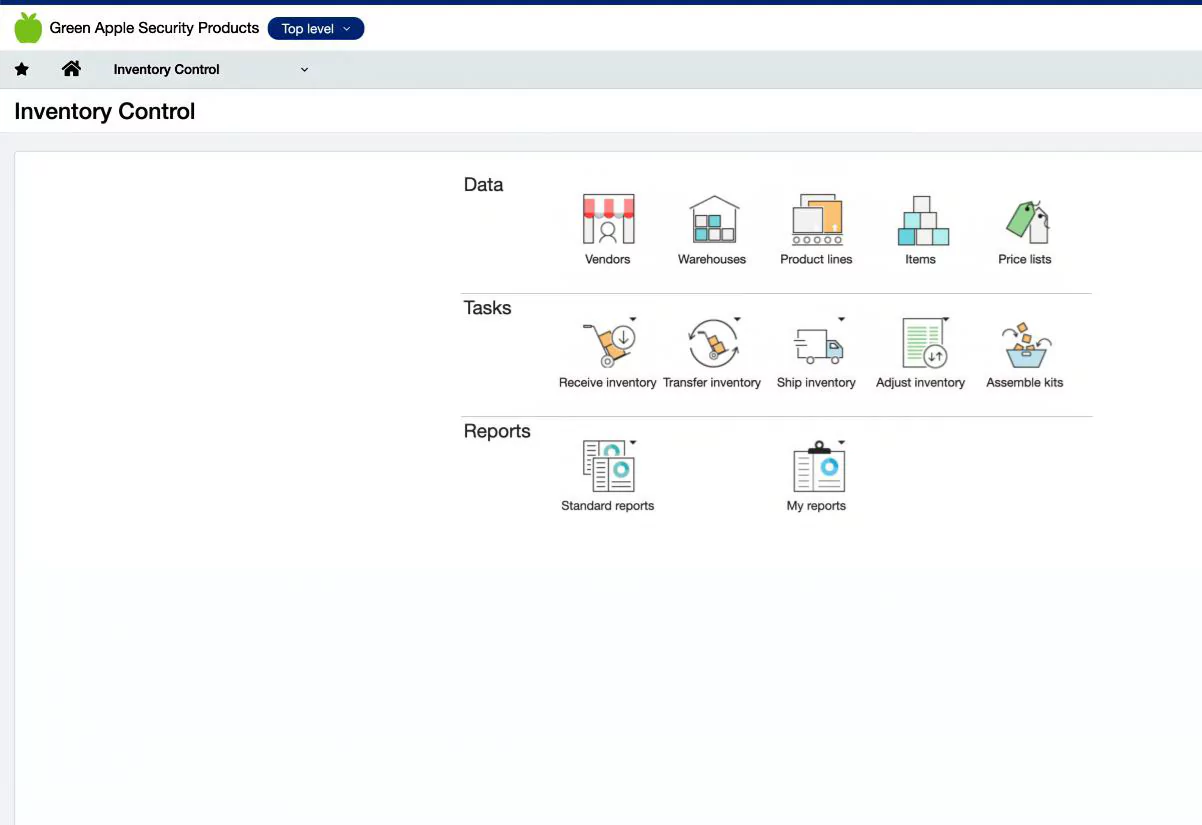The image size is (1202, 825).
Task: Open Favorites with the star icon
Action: [x=22, y=70]
